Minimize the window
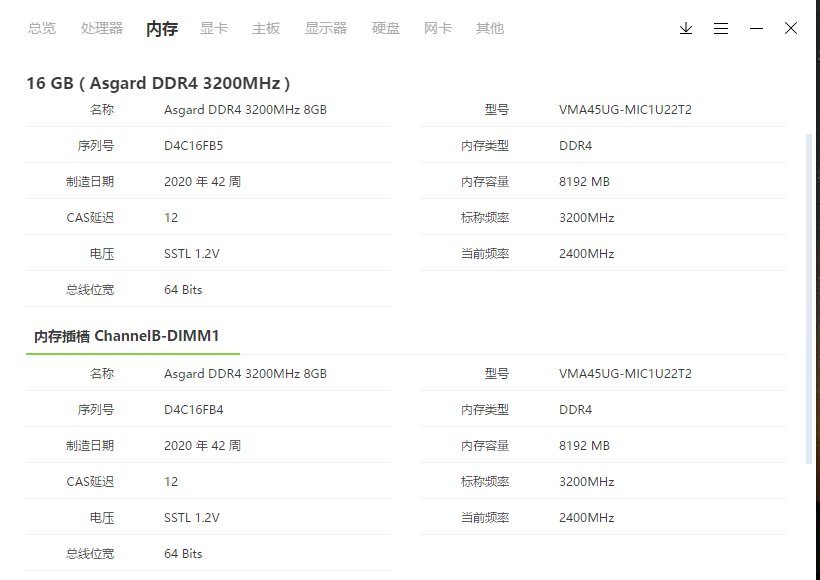 click(x=756, y=28)
